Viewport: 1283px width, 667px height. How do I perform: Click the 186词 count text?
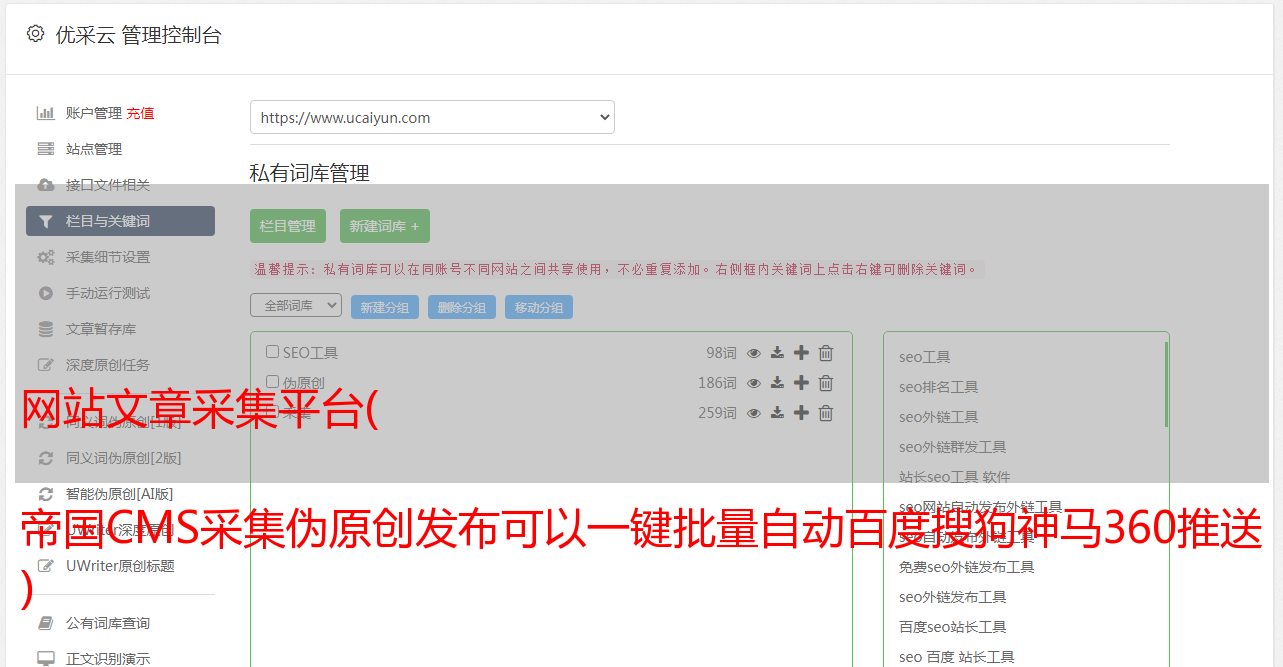click(x=717, y=383)
